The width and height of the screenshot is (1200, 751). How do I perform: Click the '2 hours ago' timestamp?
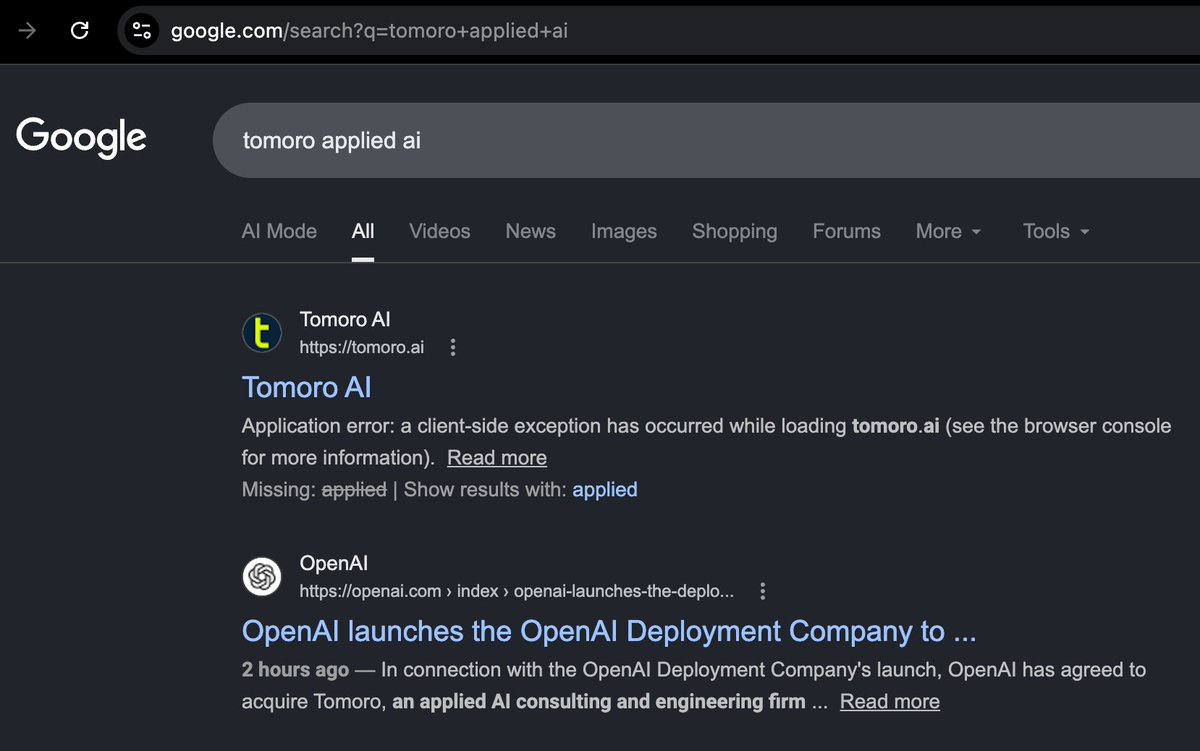pos(295,670)
